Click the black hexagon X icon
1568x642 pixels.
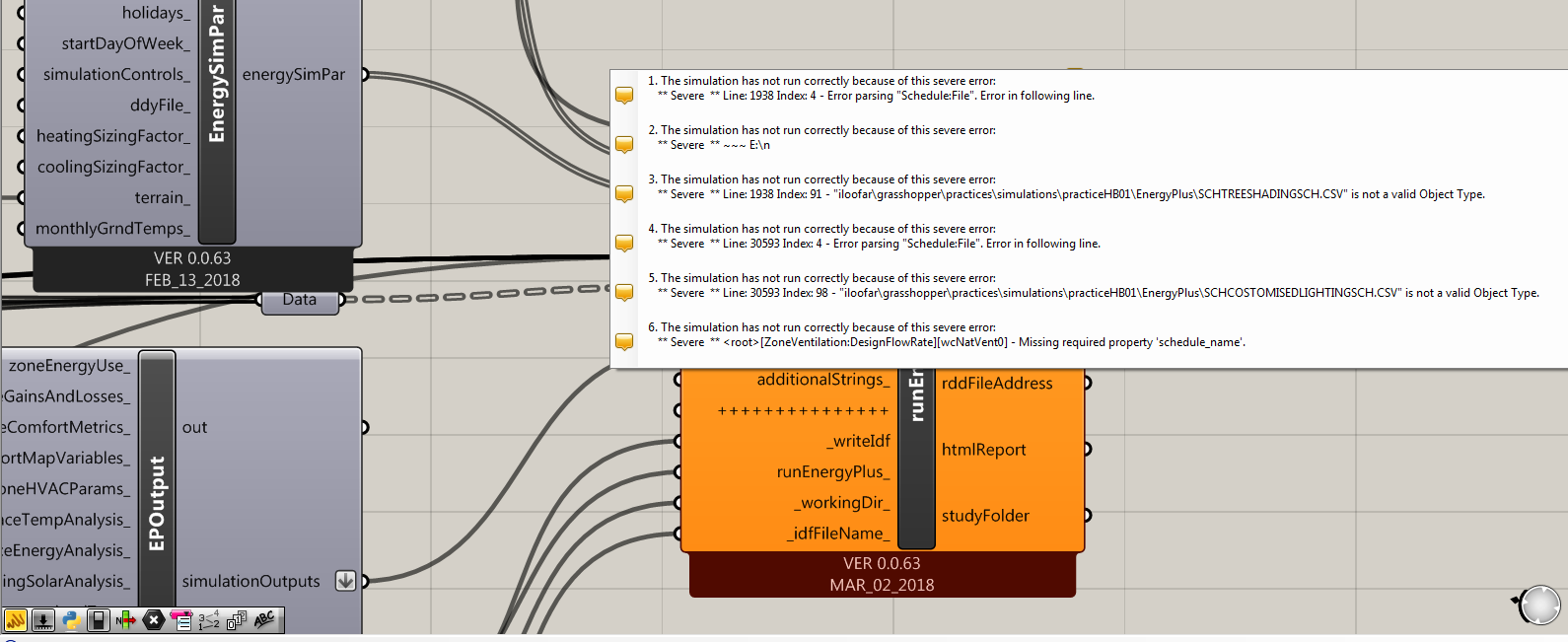(x=154, y=620)
